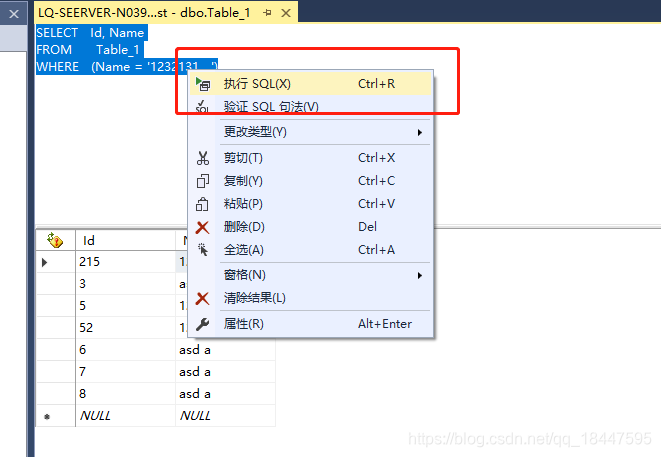Open 属性(R) from context menu

click(311, 324)
